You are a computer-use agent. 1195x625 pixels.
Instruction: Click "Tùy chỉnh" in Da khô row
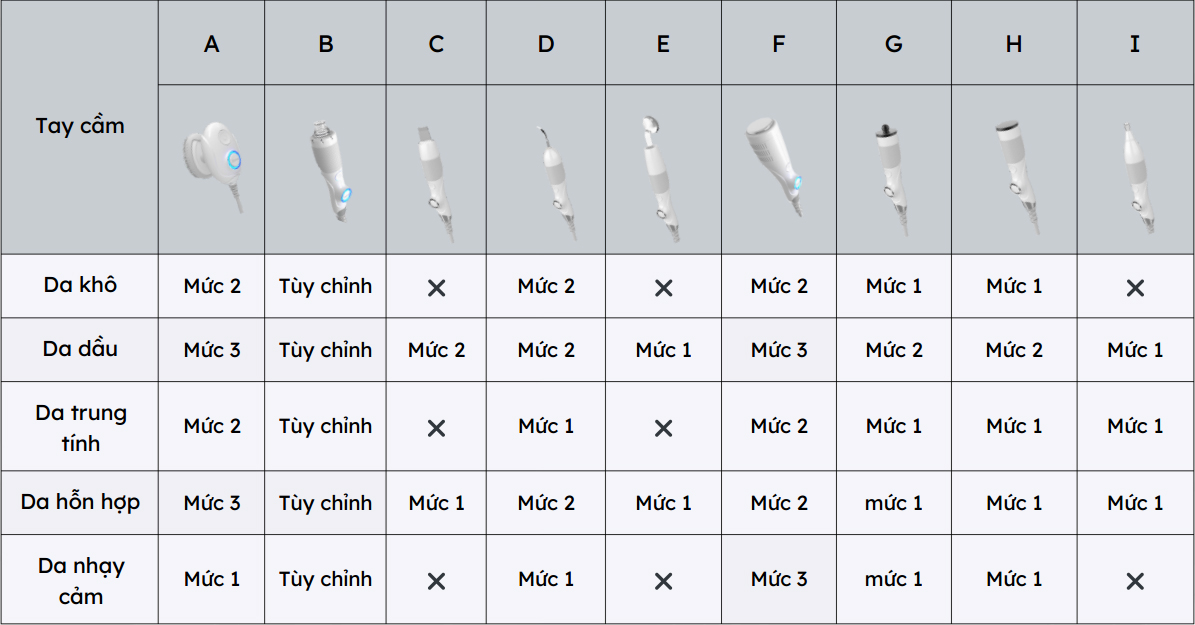pyautogui.click(x=325, y=286)
